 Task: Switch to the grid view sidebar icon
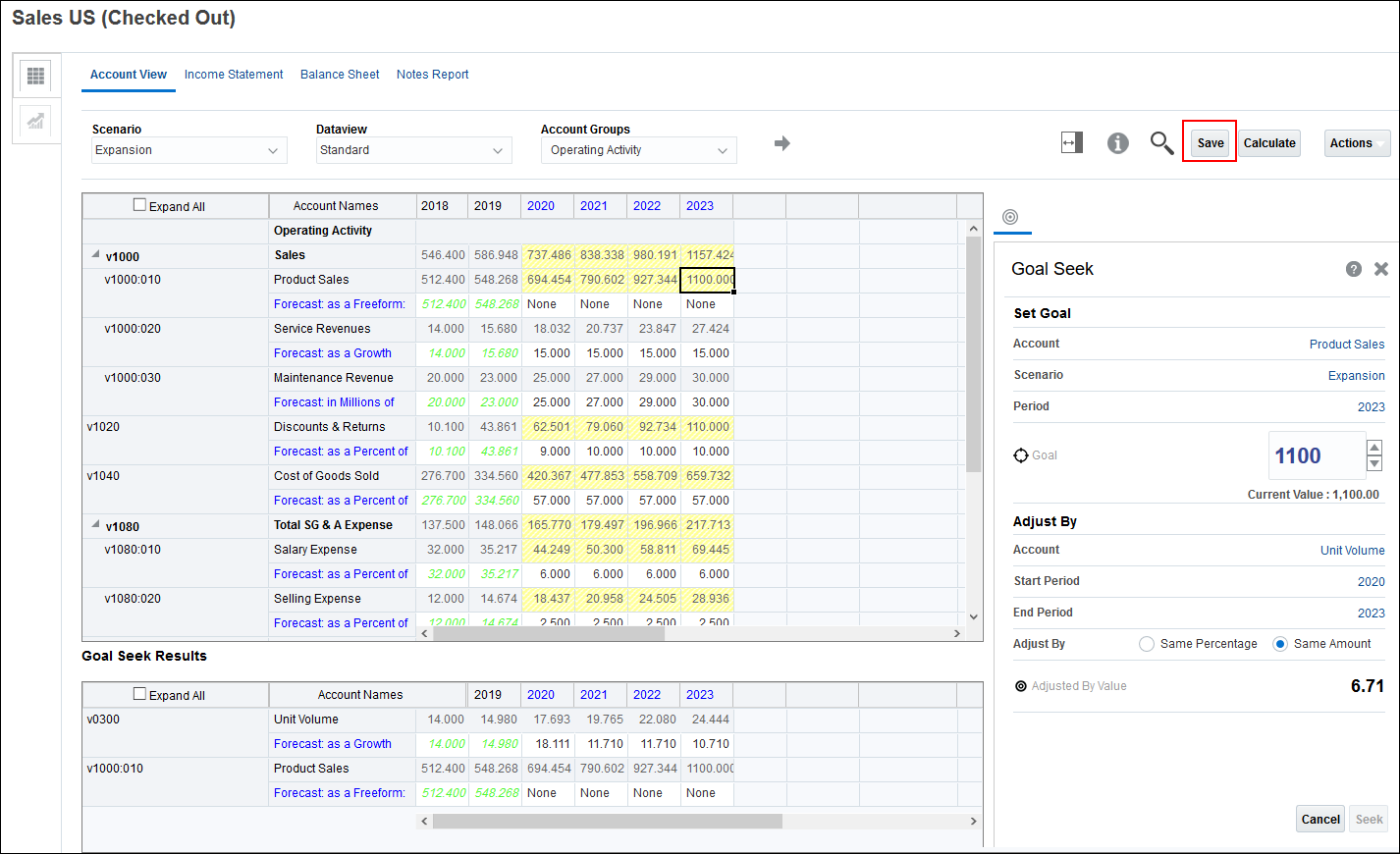click(36, 76)
